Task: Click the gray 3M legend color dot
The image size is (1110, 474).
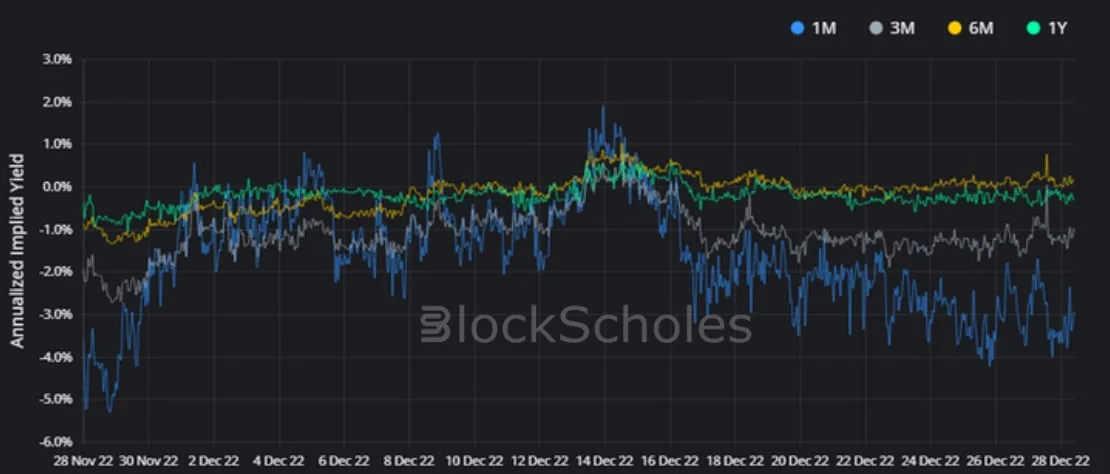Action: 876,29
